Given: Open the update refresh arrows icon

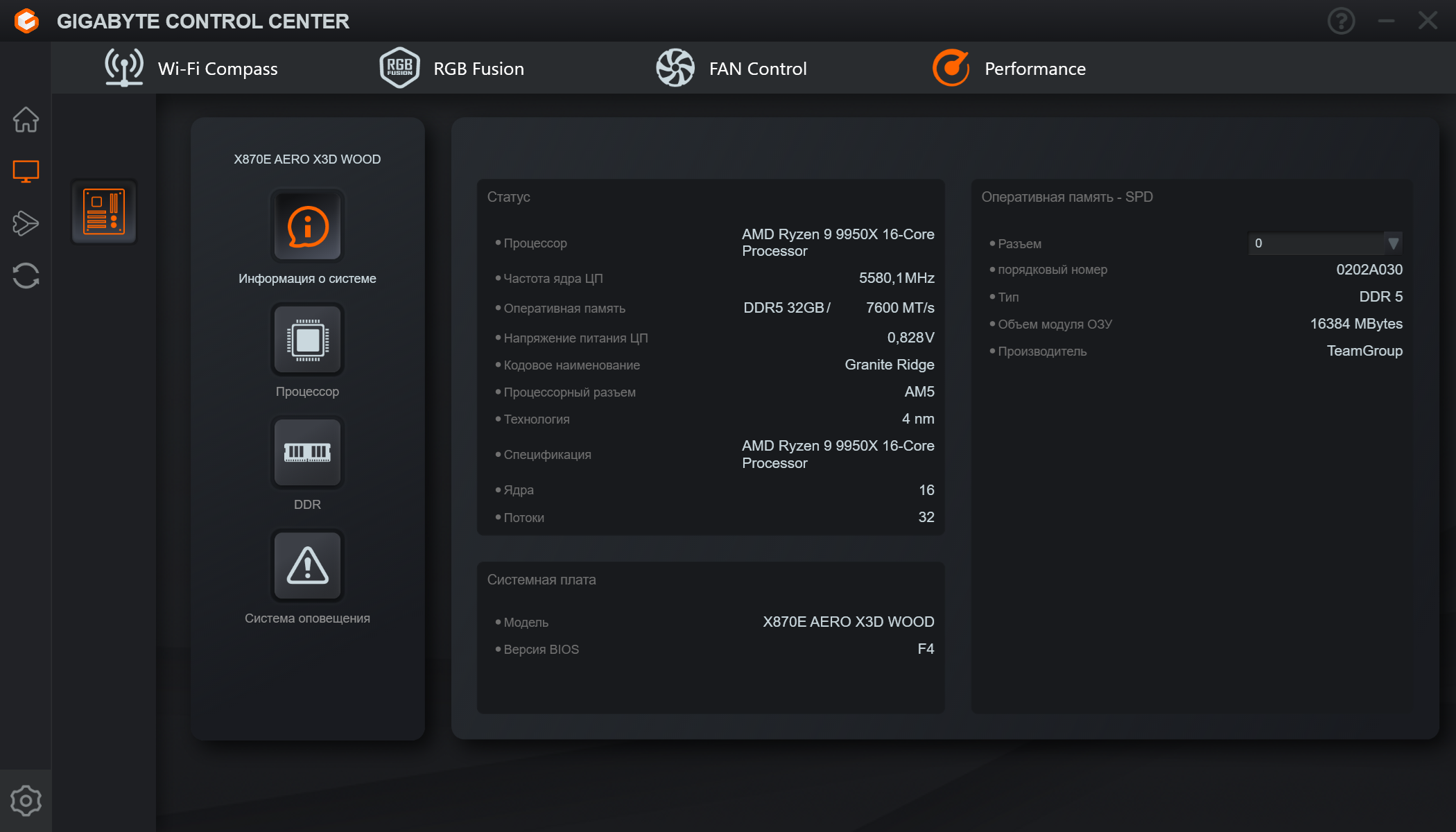Looking at the screenshot, I should point(26,275).
